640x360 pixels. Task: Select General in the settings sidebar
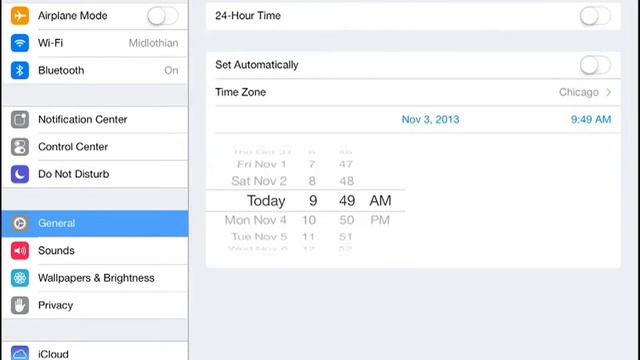coord(95,223)
